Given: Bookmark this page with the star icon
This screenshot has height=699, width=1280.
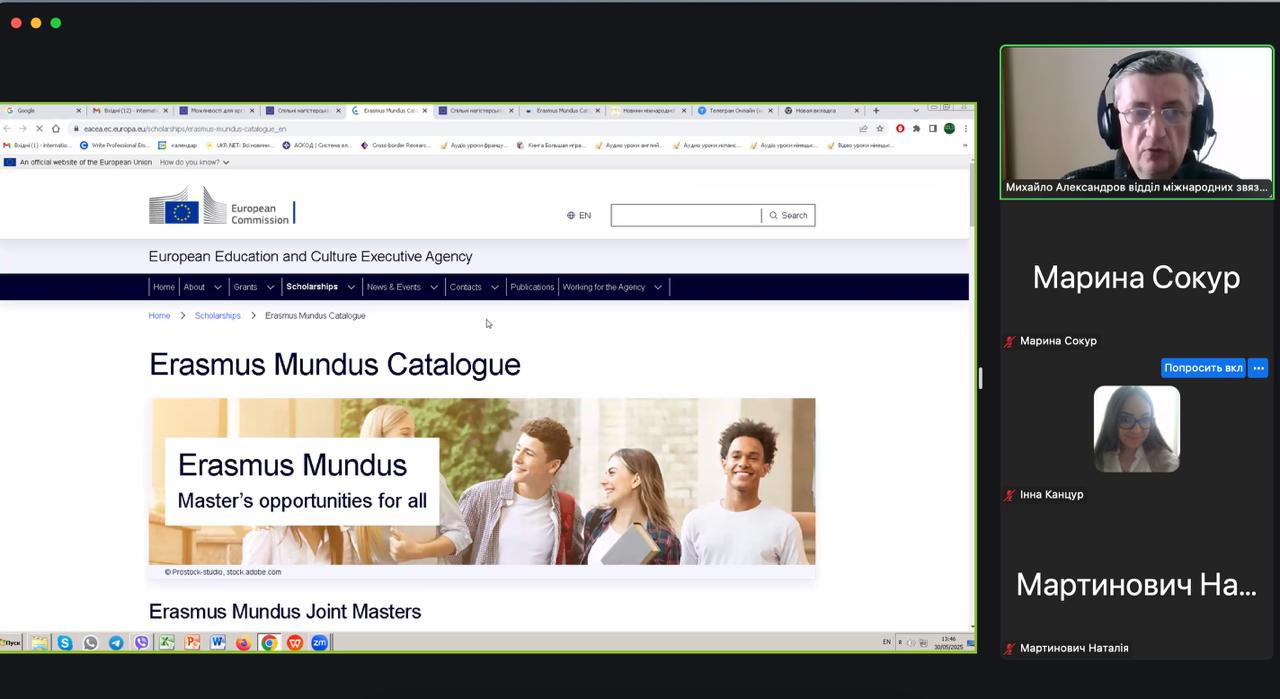Looking at the screenshot, I should 880,128.
